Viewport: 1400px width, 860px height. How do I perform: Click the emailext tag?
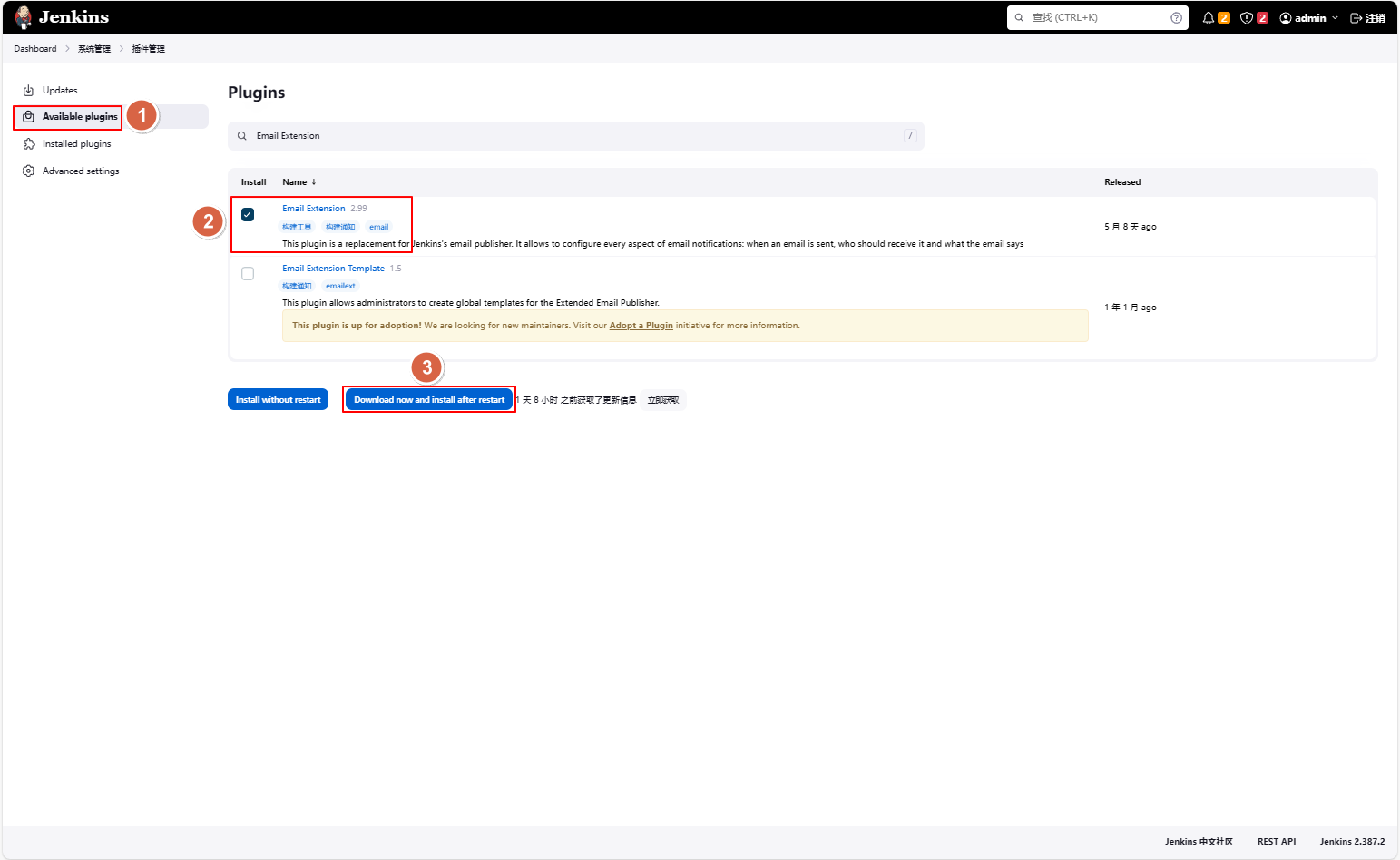341,286
